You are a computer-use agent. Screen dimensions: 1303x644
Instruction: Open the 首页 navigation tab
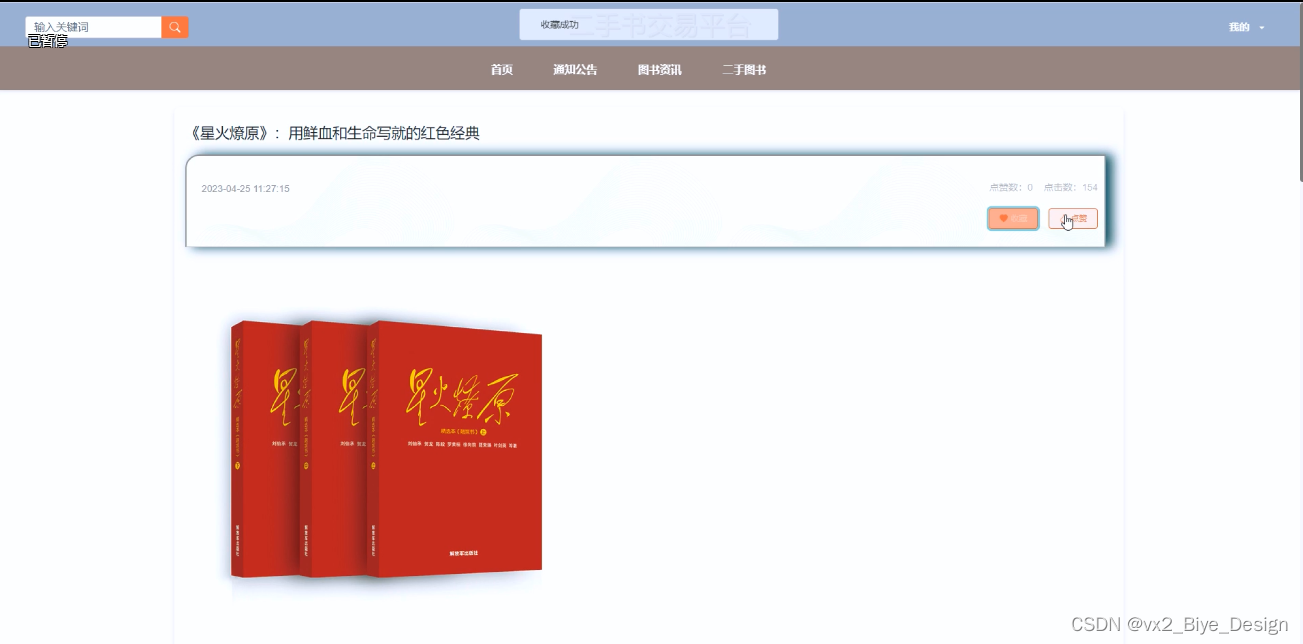(x=502, y=70)
